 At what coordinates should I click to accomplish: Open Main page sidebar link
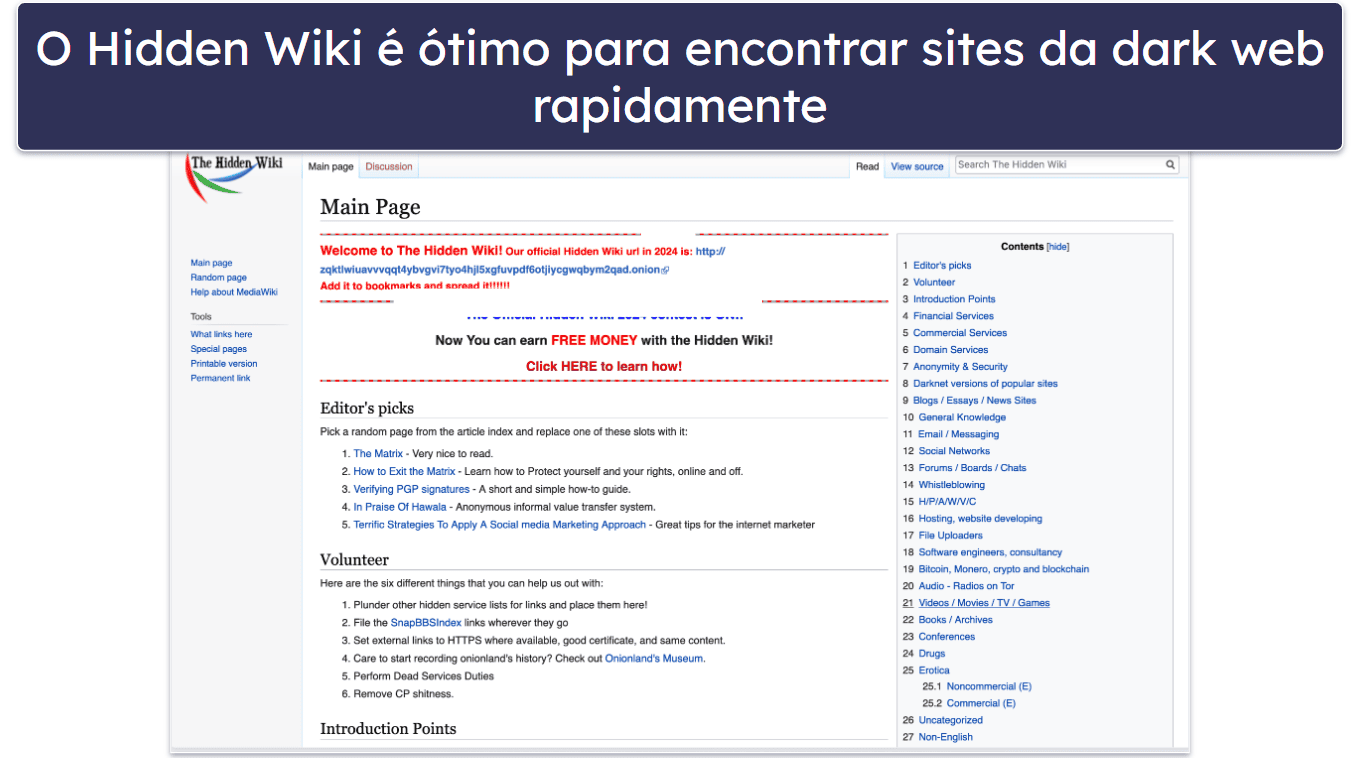pos(212,263)
